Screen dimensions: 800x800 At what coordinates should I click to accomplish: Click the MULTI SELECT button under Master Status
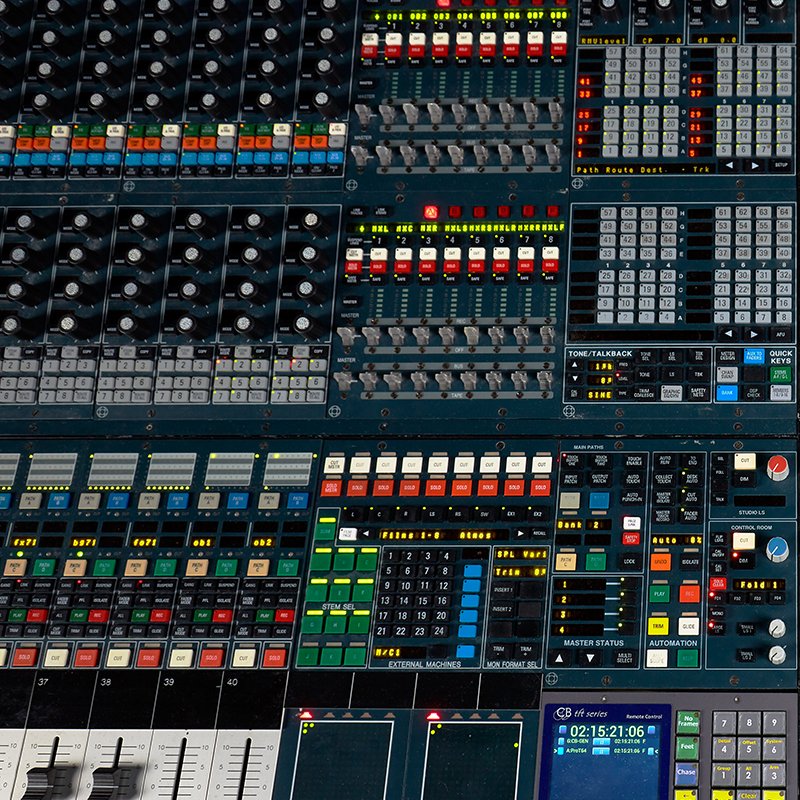[x=624, y=658]
